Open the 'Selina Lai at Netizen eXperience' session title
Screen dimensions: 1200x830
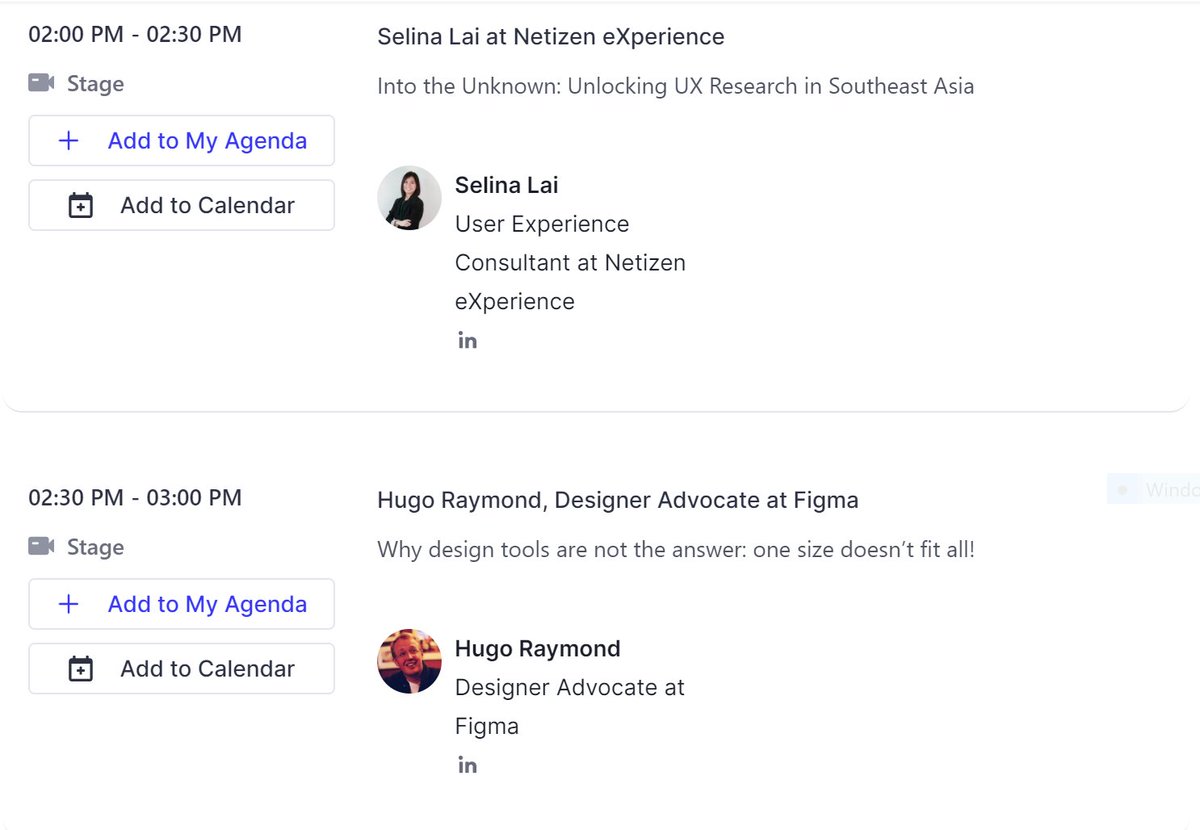click(550, 37)
